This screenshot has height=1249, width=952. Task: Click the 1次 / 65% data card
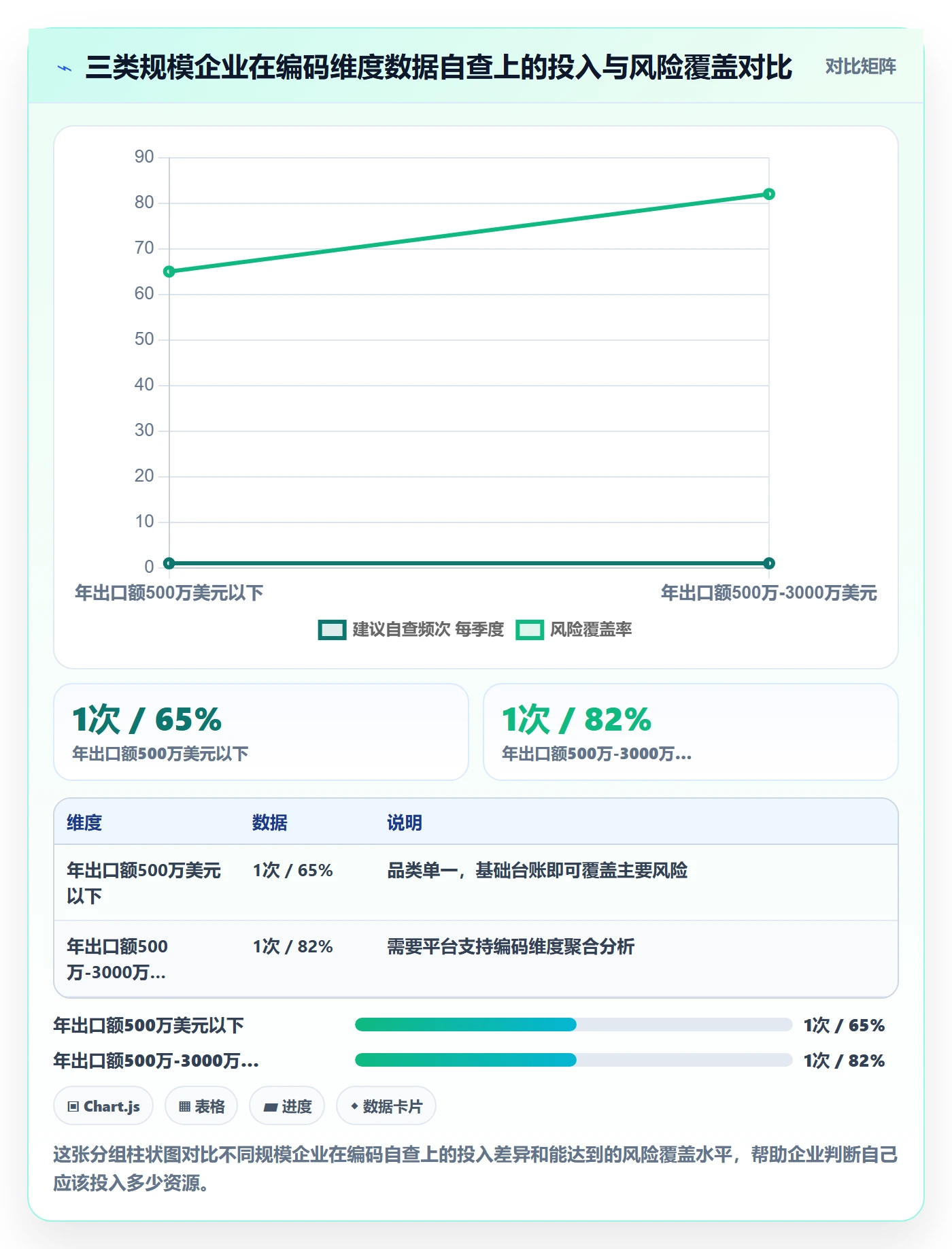[x=261, y=732]
